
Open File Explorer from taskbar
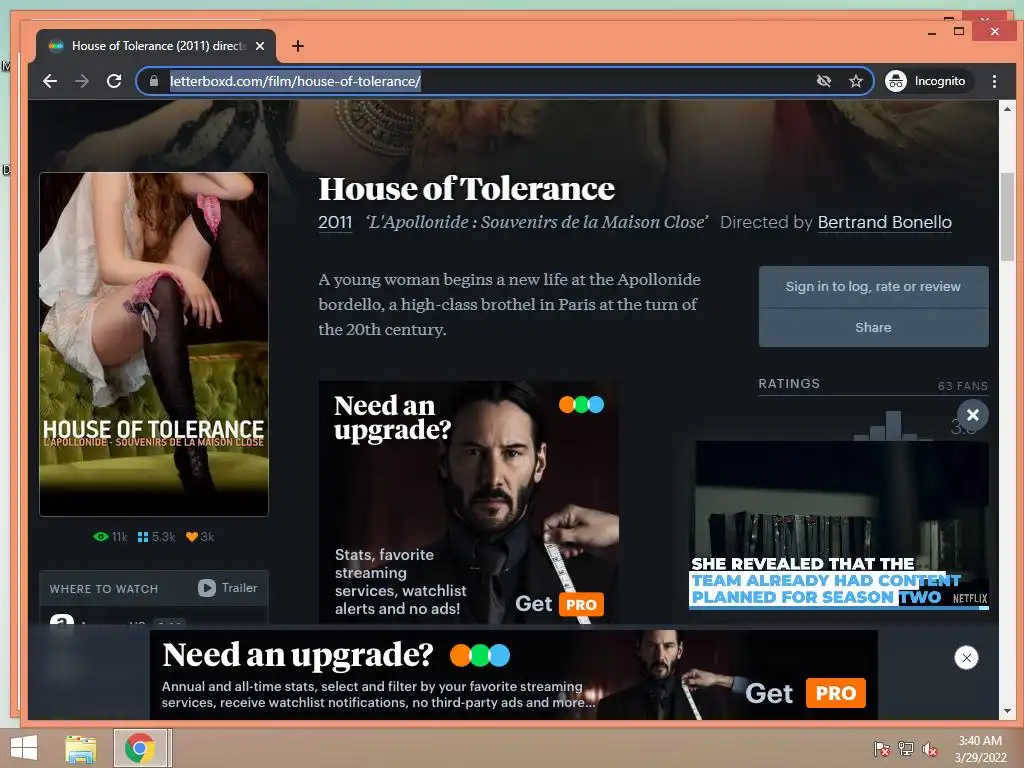pos(80,748)
